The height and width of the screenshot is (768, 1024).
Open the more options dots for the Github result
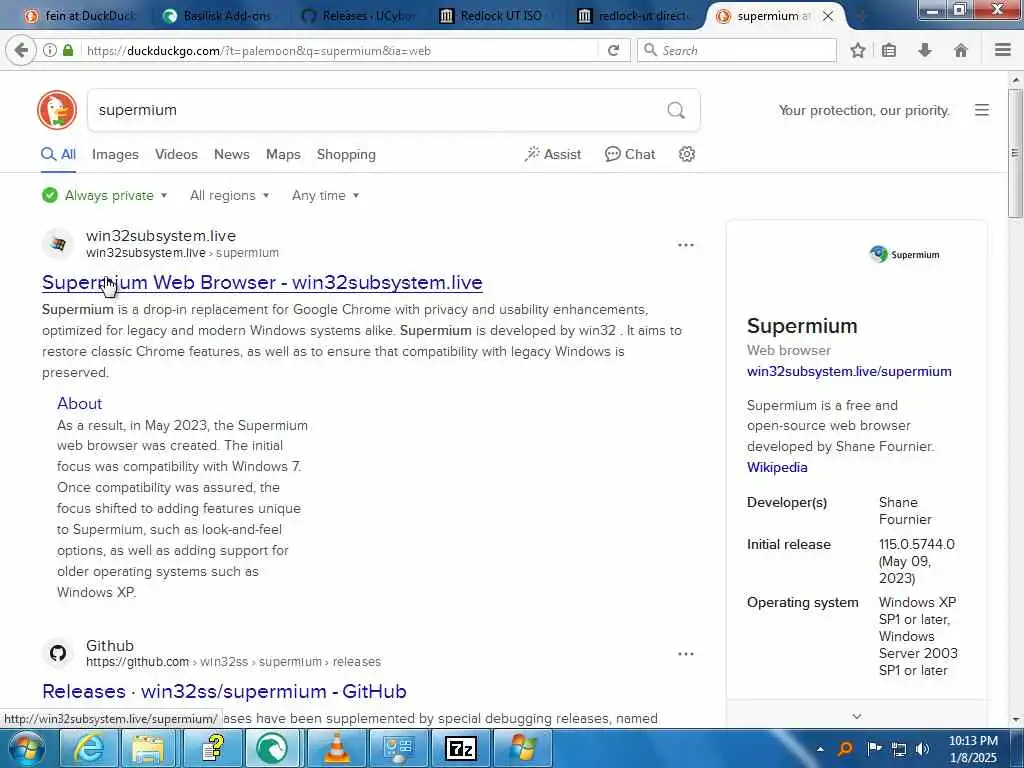click(686, 654)
